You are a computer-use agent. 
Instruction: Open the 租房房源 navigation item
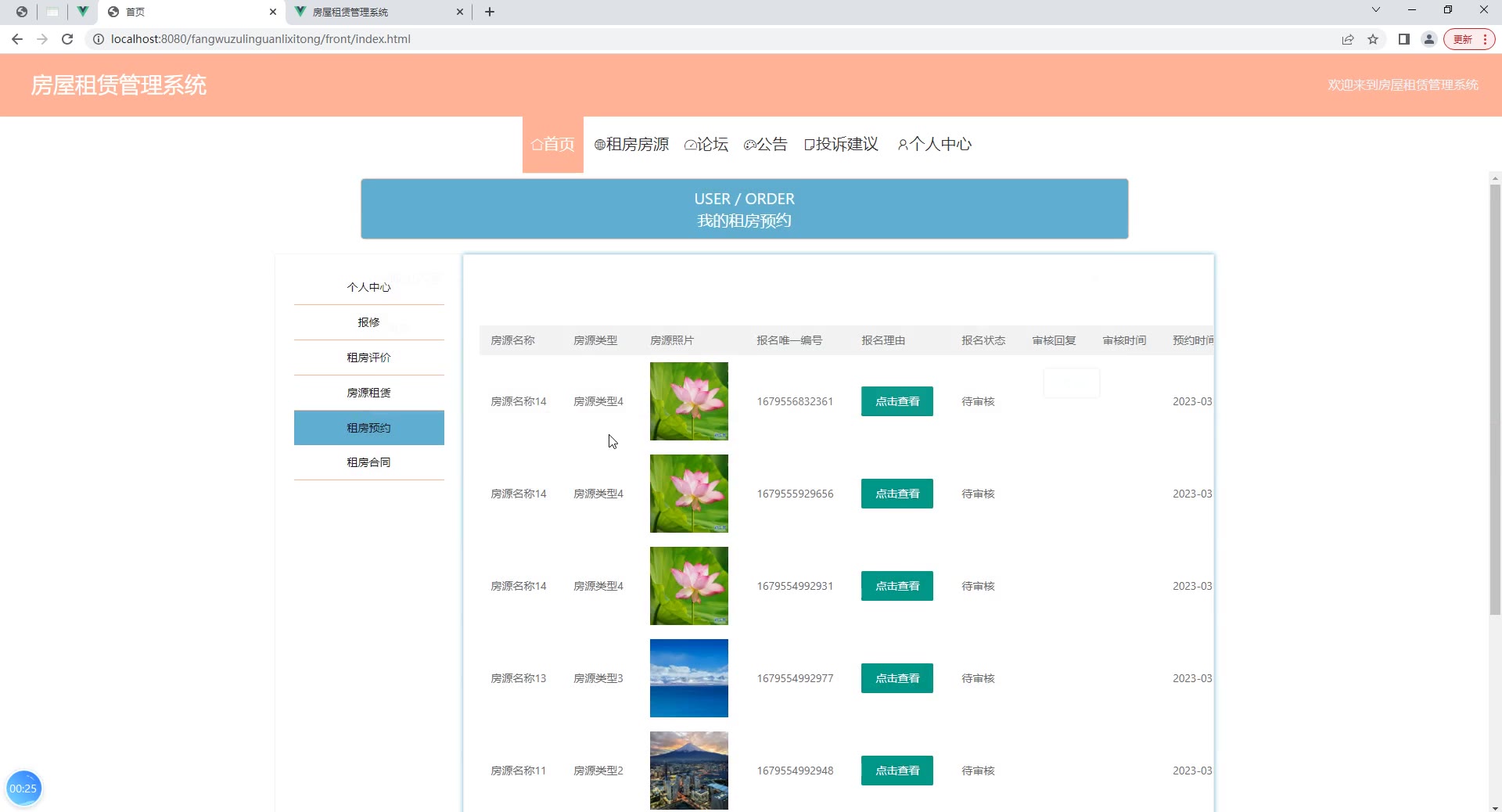click(631, 144)
